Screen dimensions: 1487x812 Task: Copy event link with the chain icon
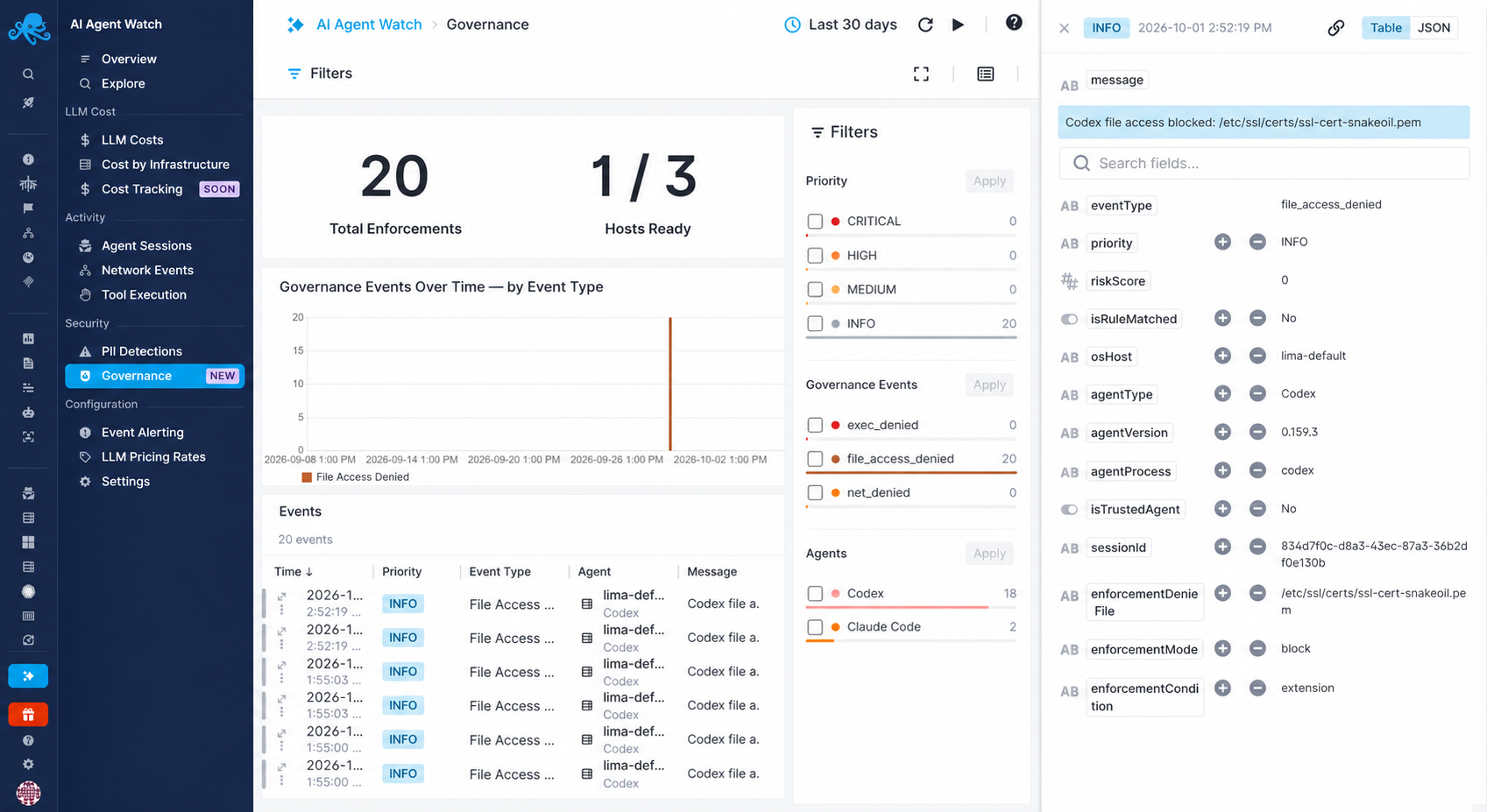(1335, 28)
